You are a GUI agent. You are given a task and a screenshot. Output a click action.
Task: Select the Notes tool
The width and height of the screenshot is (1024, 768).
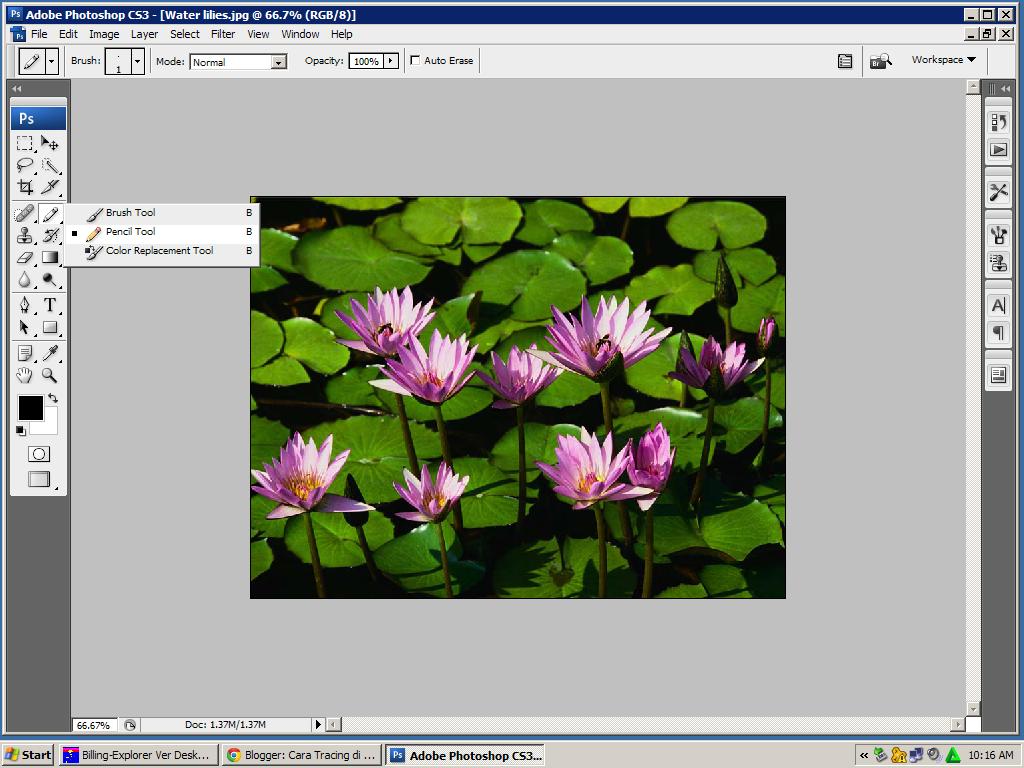[25, 353]
